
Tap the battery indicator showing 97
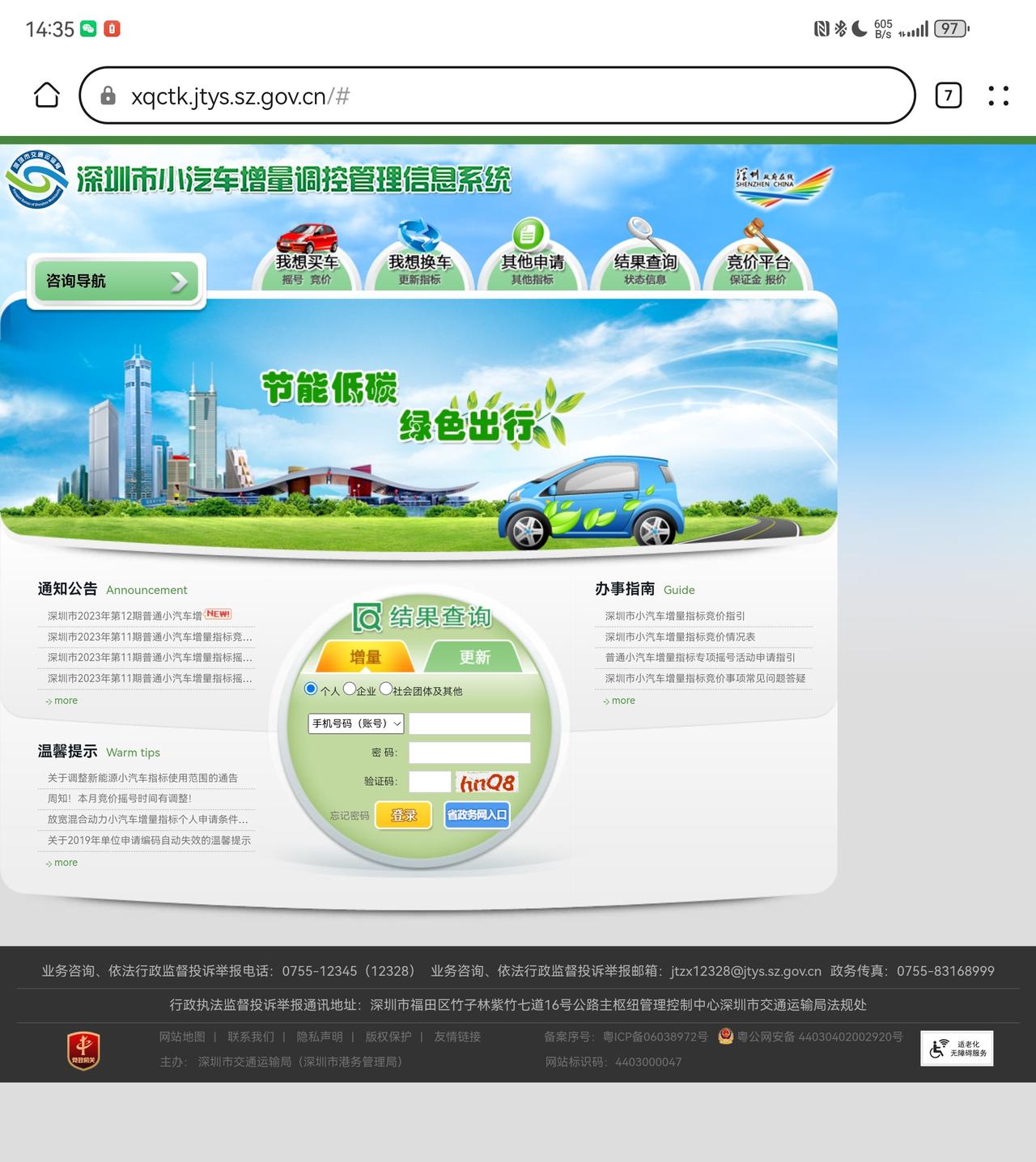point(951,29)
